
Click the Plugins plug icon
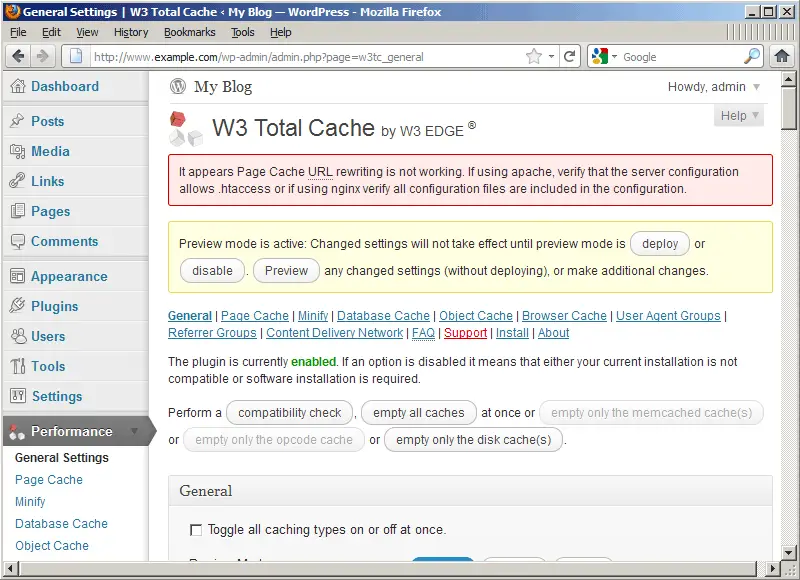click(x=17, y=306)
